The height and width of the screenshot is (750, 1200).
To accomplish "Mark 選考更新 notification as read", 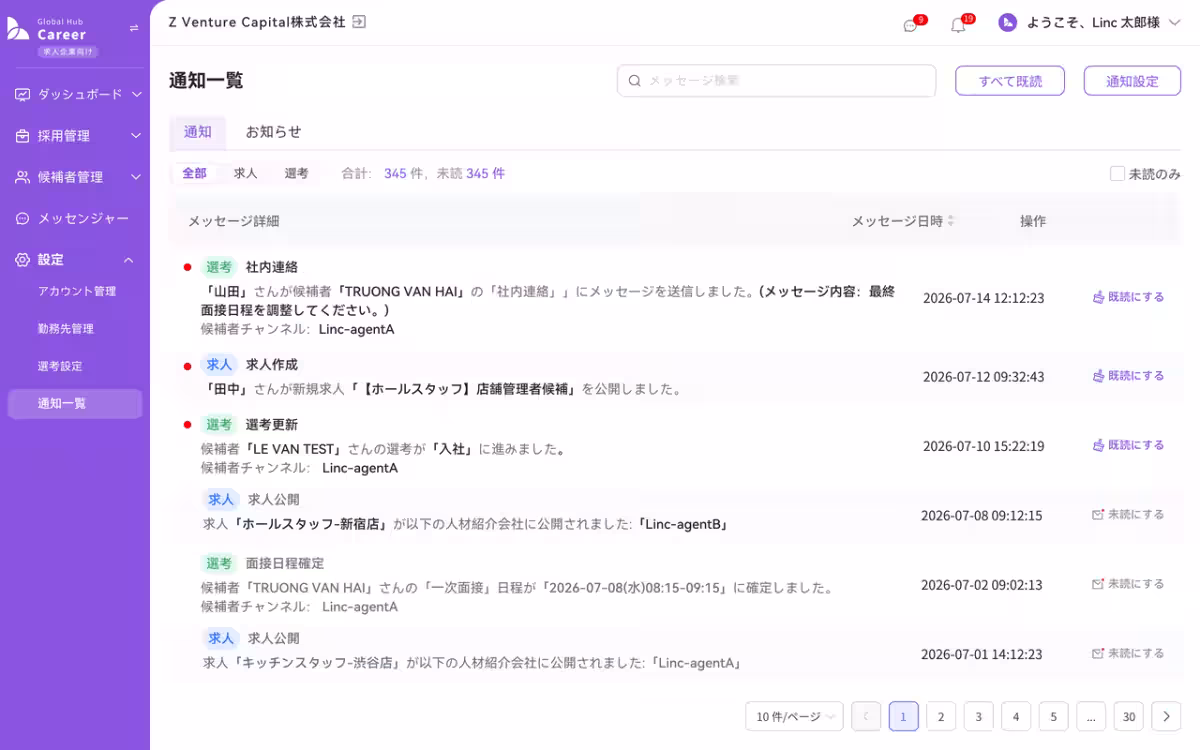I will click(x=1128, y=445).
